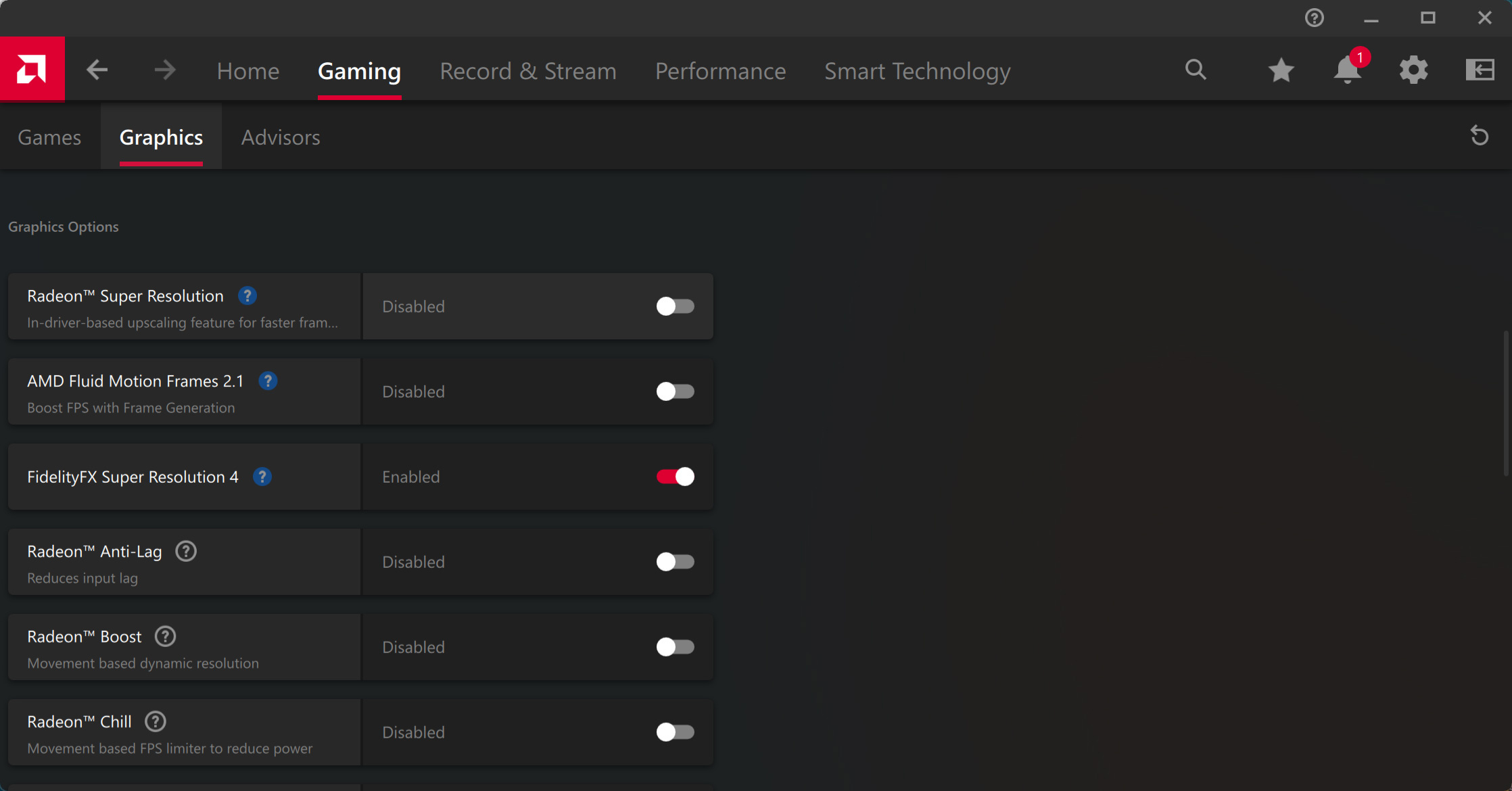Open favorites via the star icon
This screenshot has height=791, width=1512.
[x=1281, y=70]
